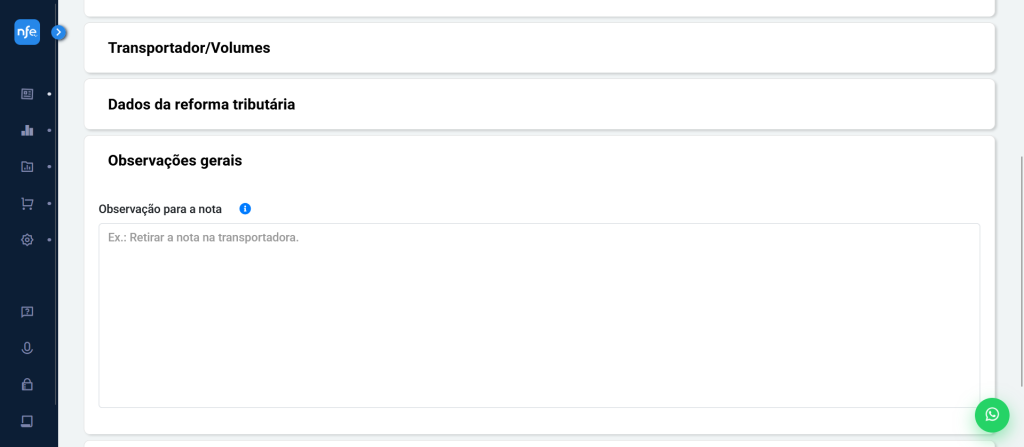Expand Dados da reforma tributária section

tap(539, 104)
